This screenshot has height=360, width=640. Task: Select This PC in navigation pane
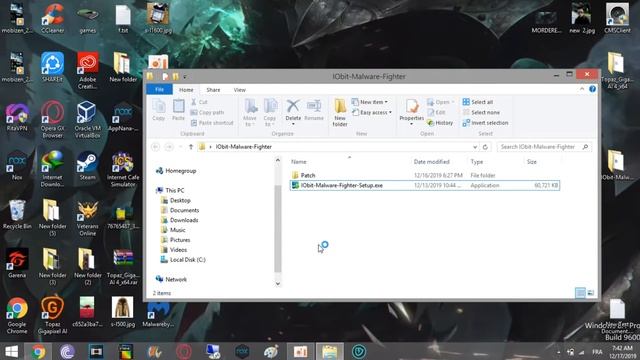pos(170,190)
